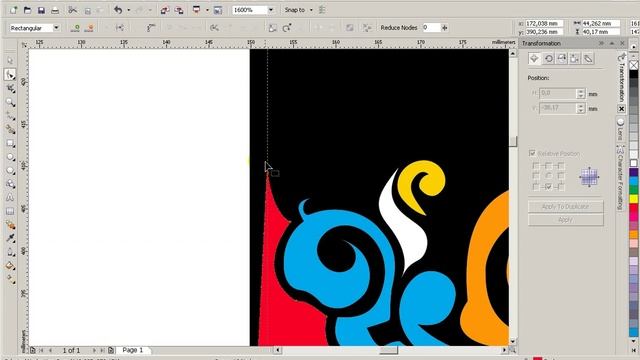This screenshot has height=360, width=640.
Task: Check the middle-left anchor point box
Action: click(x=536, y=176)
